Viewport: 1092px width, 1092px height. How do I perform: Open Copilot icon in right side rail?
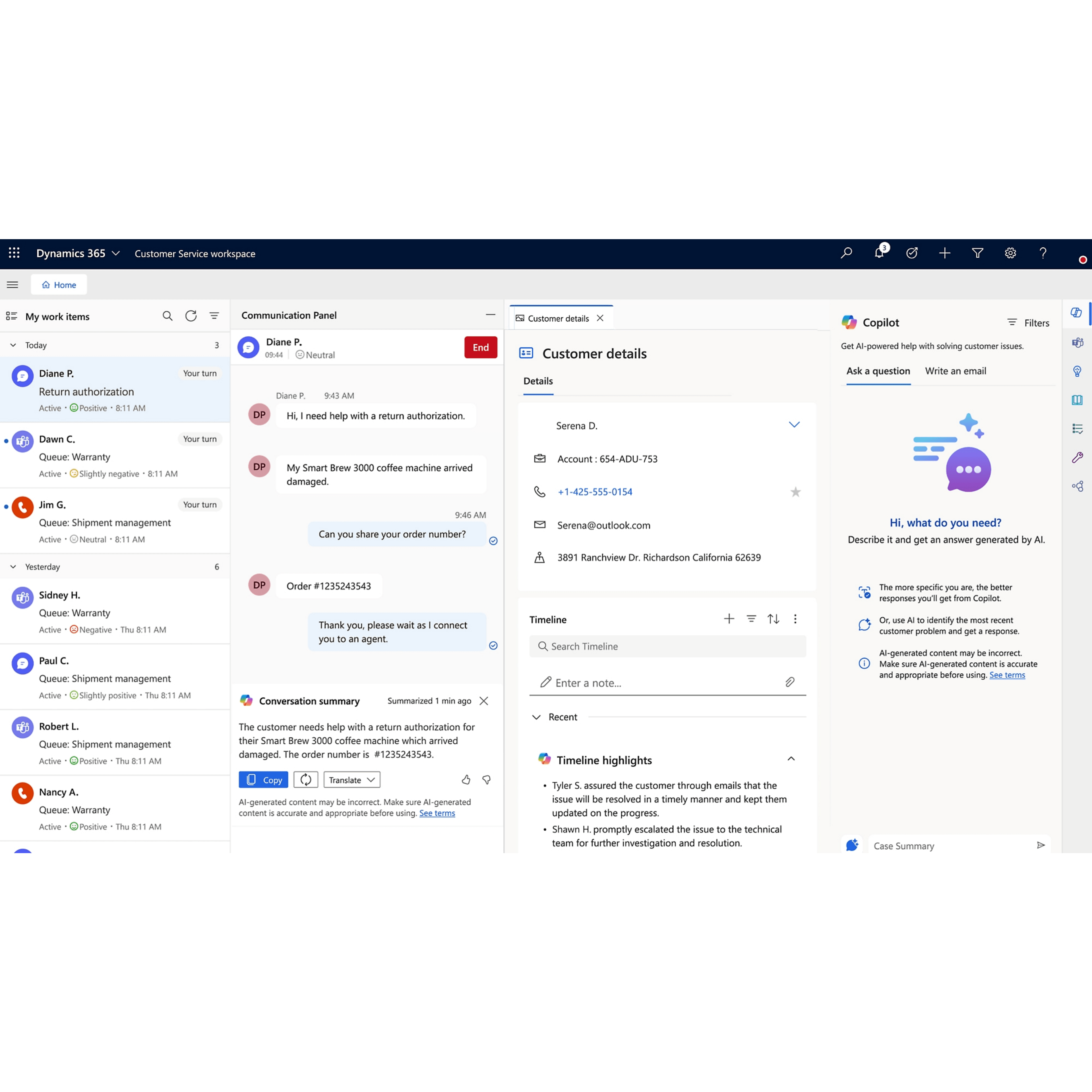[x=1076, y=313]
